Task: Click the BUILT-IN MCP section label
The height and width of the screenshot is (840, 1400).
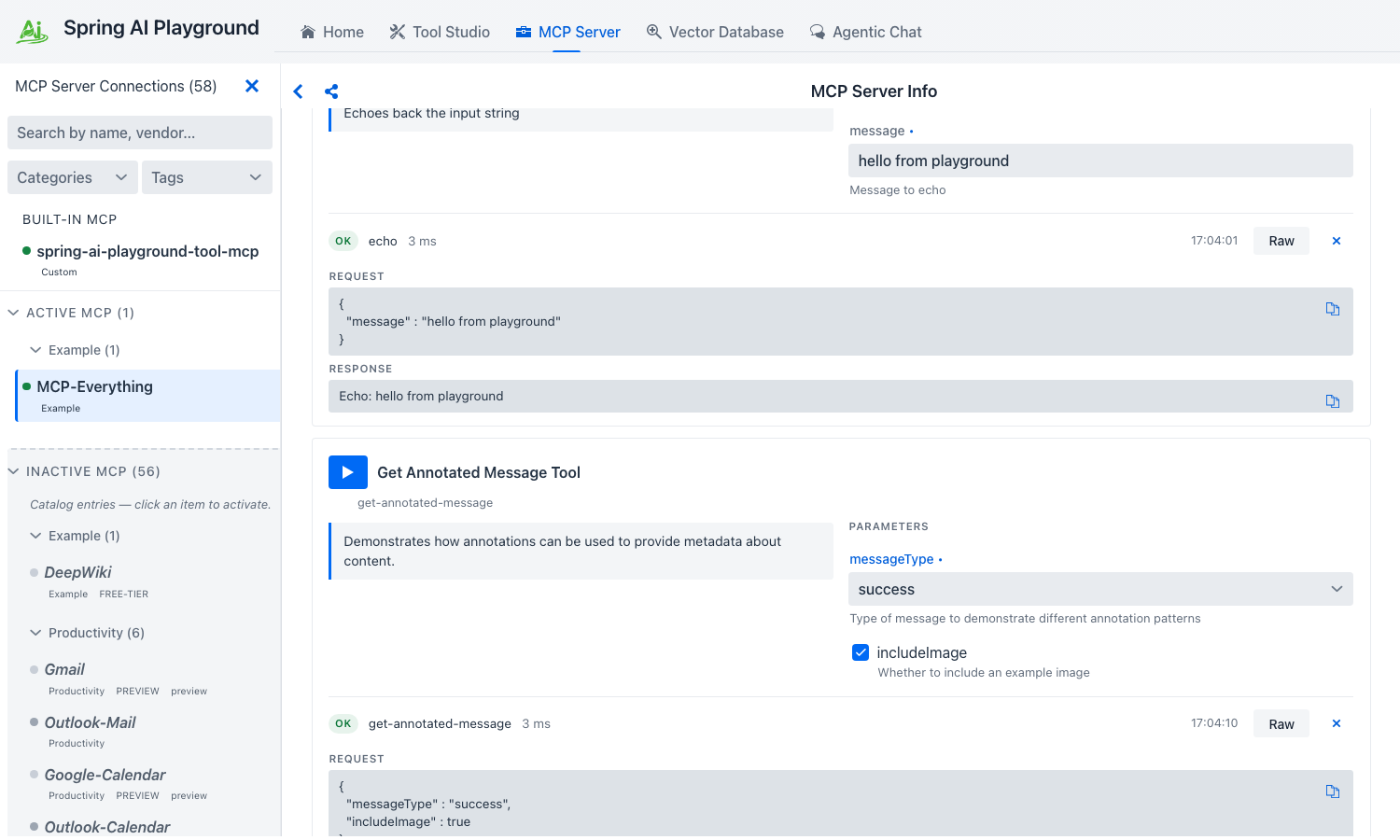Action: coord(70,219)
